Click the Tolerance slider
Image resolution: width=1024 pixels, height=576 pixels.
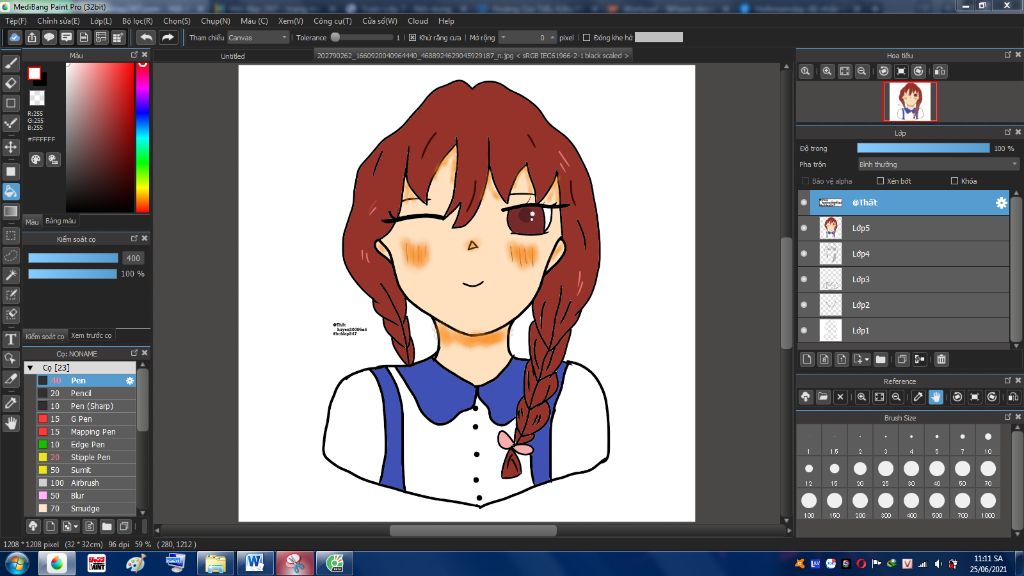362,38
